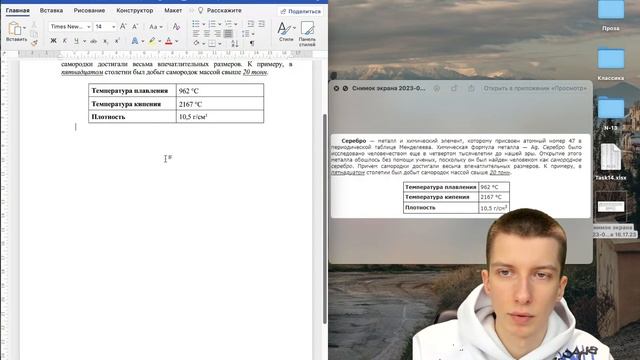Click the Word document vertical scrollbar
Screen dimensions: 640x360
coord(325,218)
